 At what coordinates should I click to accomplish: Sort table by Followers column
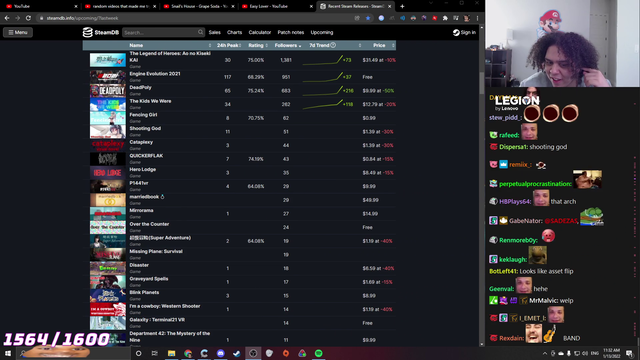tap(287, 45)
